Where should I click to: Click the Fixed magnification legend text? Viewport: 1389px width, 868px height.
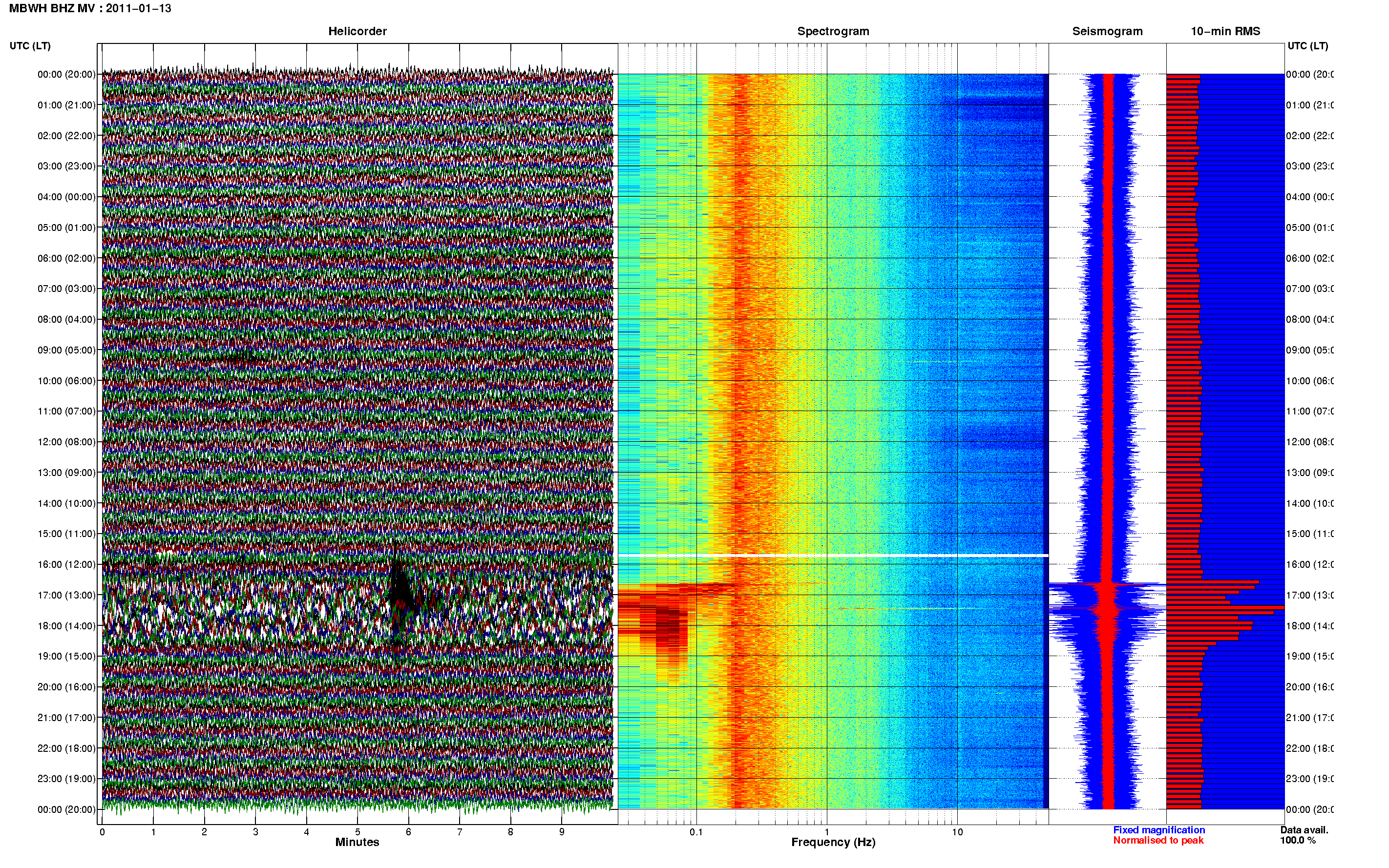tap(1159, 830)
